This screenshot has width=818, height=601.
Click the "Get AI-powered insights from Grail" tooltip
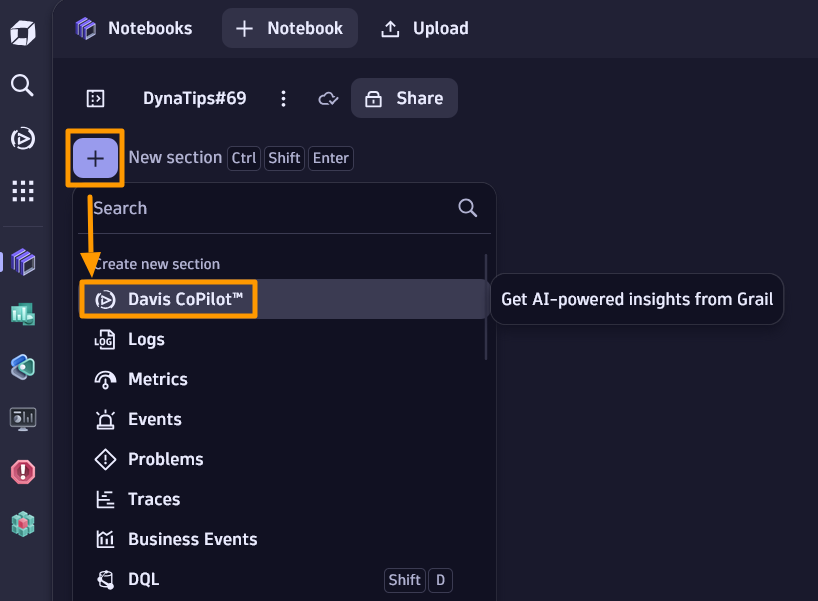tap(637, 299)
